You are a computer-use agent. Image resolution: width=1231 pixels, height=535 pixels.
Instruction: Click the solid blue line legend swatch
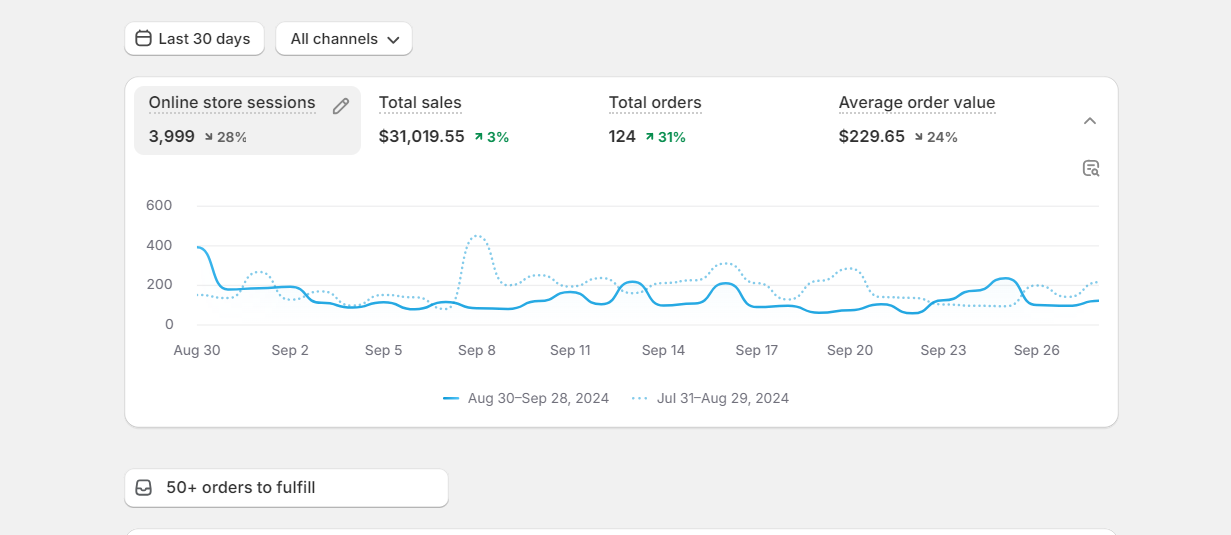tap(451, 398)
